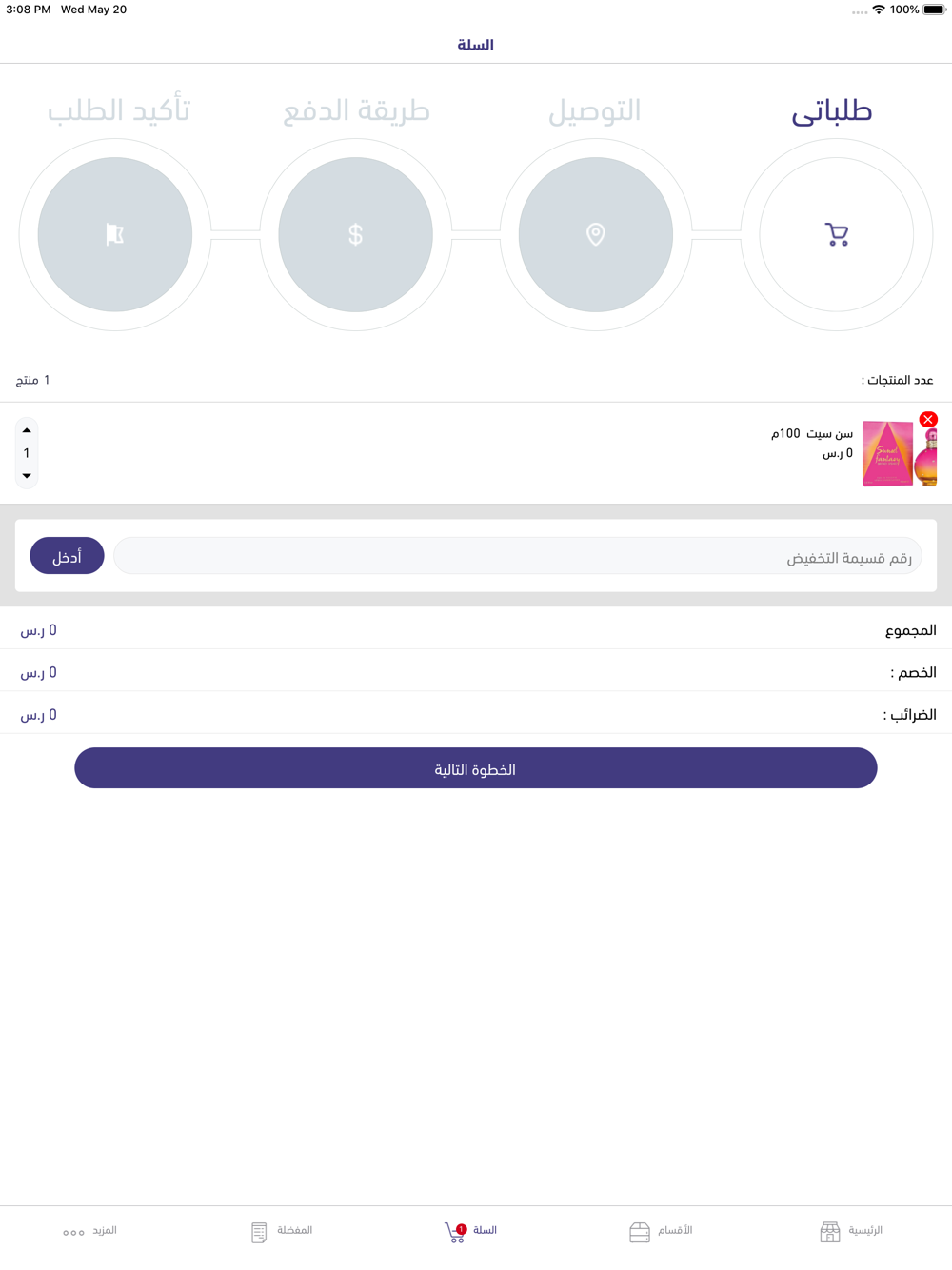Go to next step الخطوة التالية
Screen dimensions: 952x1270
pos(476,768)
